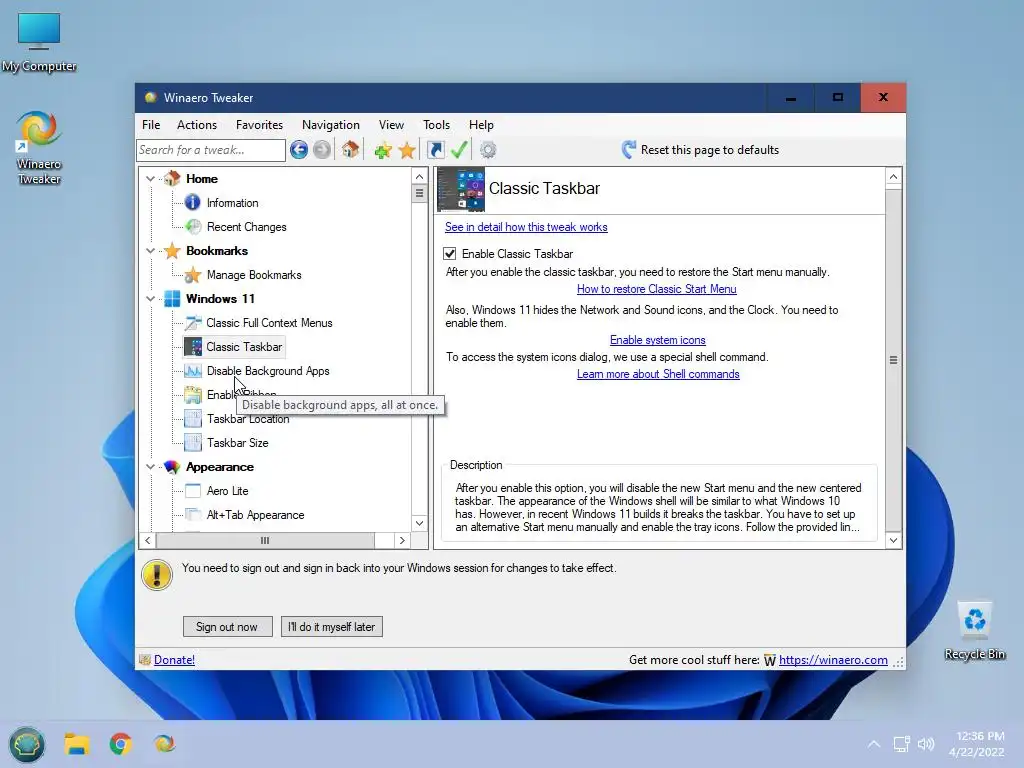Click tree horizontal scroll right arrow
1024x768 pixels.
[x=402, y=541]
